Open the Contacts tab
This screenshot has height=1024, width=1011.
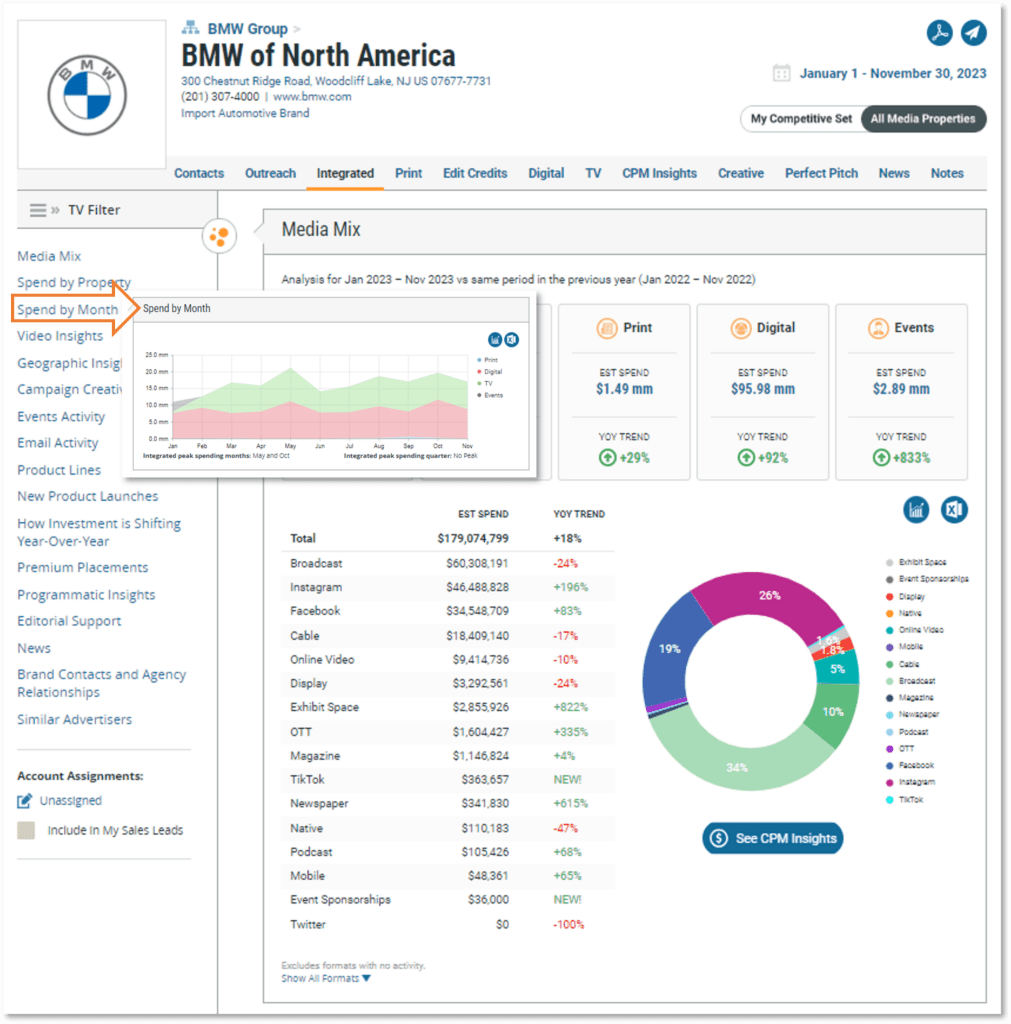pyautogui.click(x=199, y=173)
